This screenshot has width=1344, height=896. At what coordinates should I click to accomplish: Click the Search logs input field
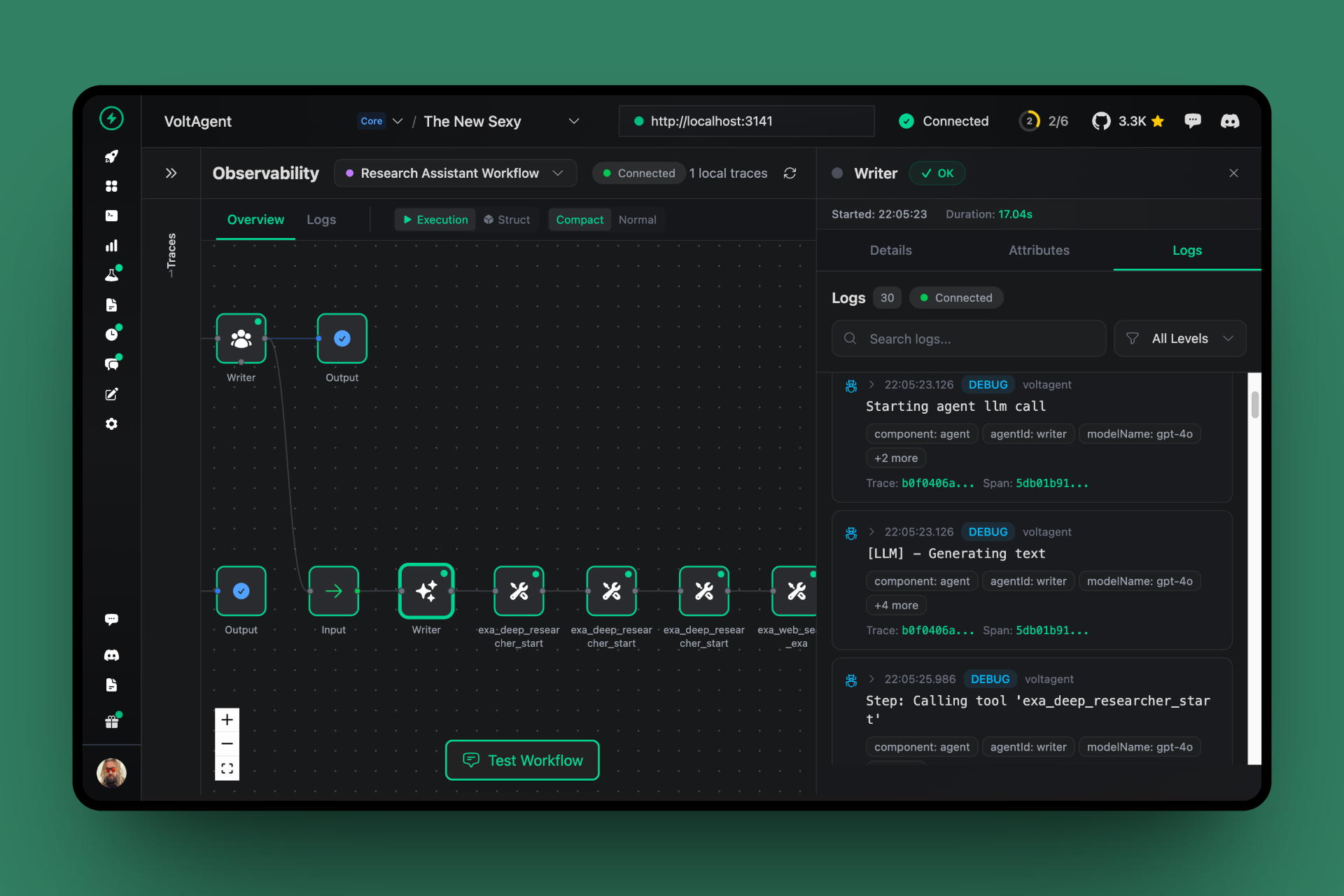pyautogui.click(x=969, y=339)
